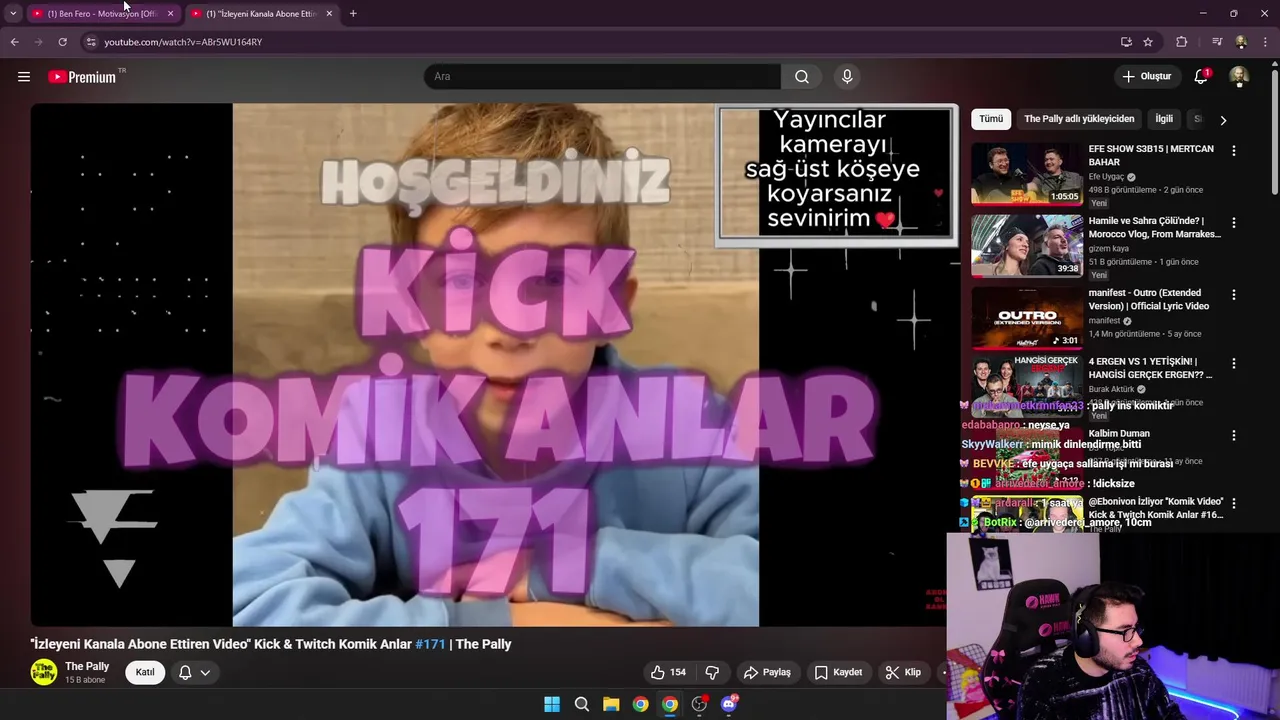Open Windows Start menu
The image size is (1280, 720).
pos(552,704)
